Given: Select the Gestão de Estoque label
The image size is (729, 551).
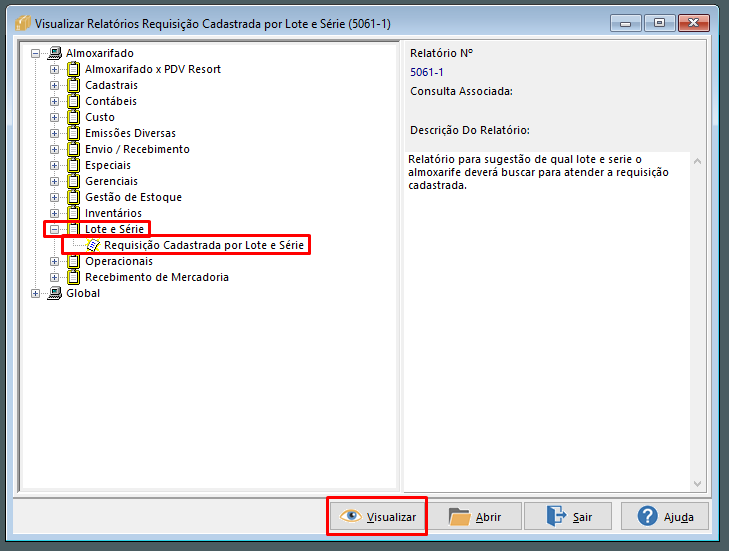Looking at the screenshot, I should click(133, 197).
